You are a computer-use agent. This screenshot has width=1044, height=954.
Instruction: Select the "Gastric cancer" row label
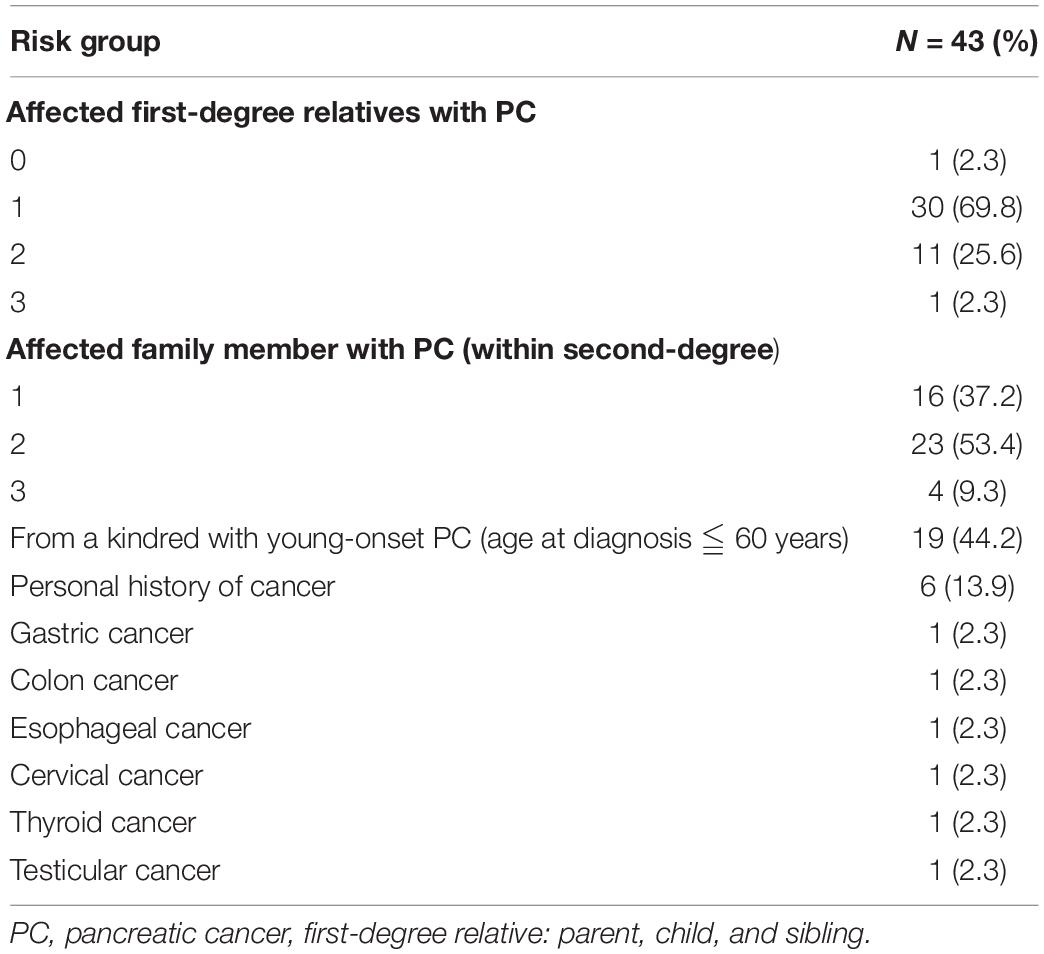point(101,633)
